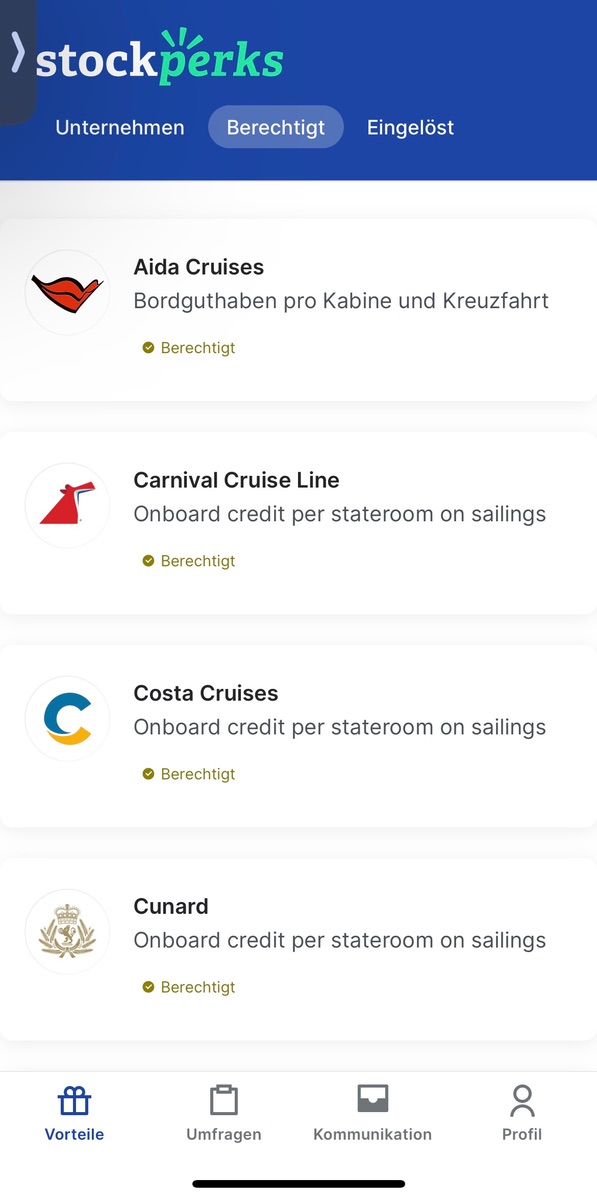Viewport: 597px width, 1200px height.
Task: Open the Cunard card title
Action: (x=171, y=907)
